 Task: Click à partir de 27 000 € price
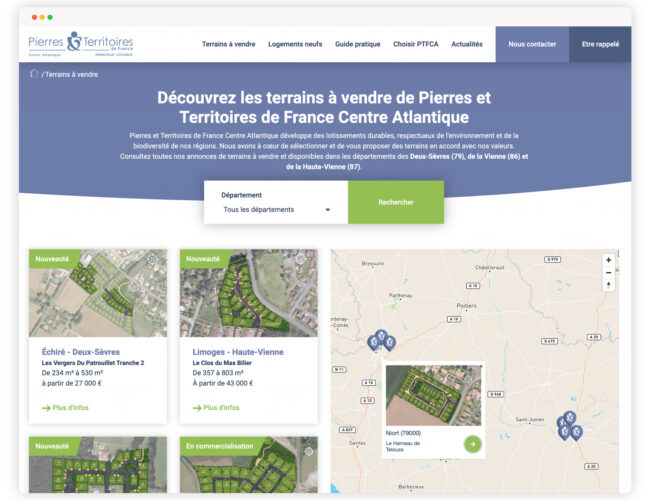(x=71, y=383)
